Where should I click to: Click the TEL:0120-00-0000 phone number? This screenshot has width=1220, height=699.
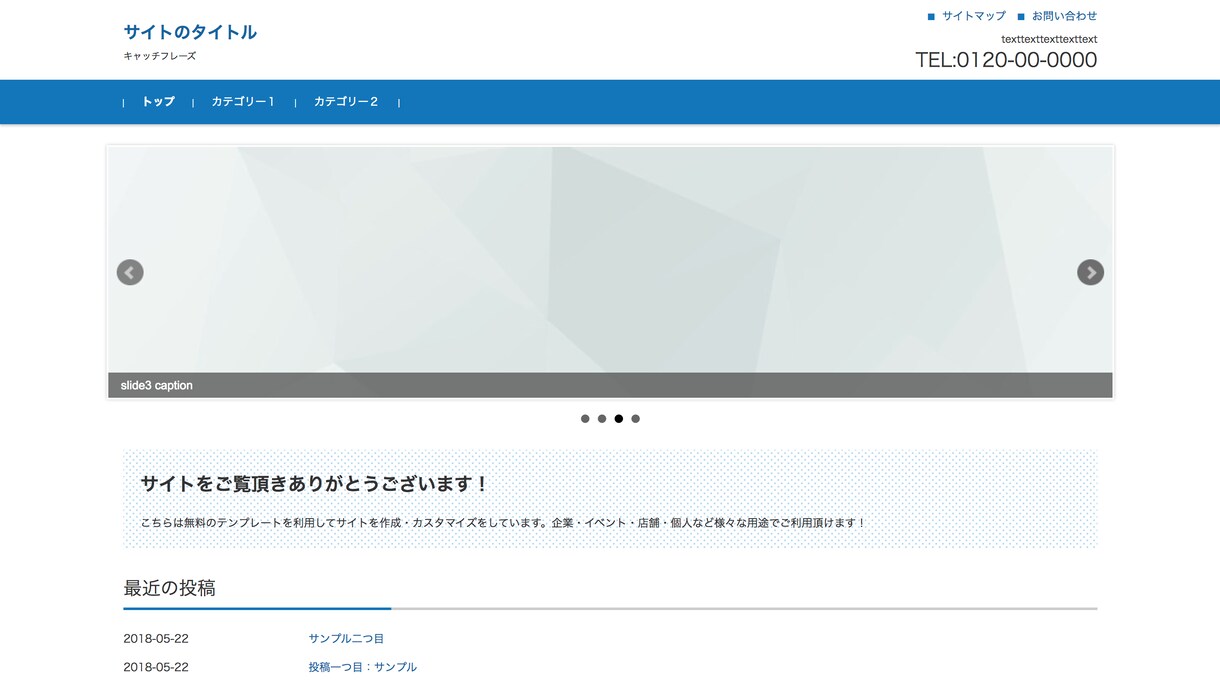1006,60
